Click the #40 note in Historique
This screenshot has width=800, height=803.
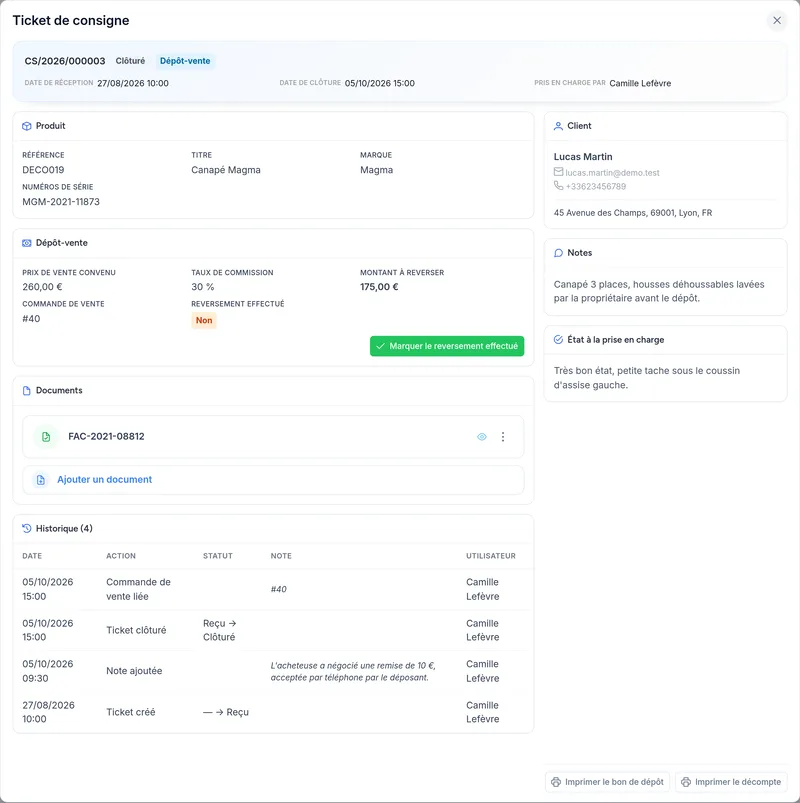click(279, 589)
